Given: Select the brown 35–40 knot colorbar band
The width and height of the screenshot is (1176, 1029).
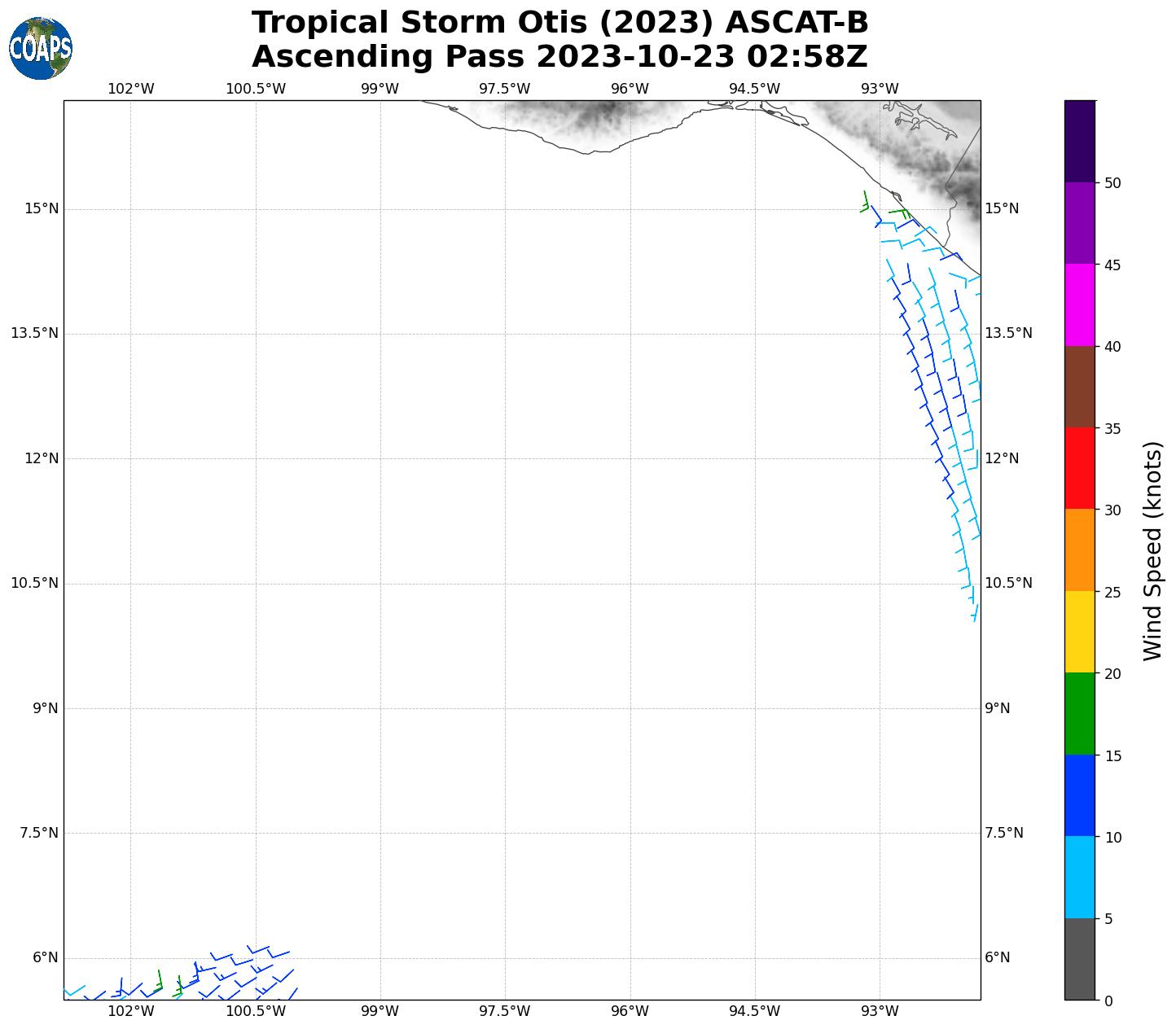Looking at the screenshot, I should click(x=1080, y=387).
